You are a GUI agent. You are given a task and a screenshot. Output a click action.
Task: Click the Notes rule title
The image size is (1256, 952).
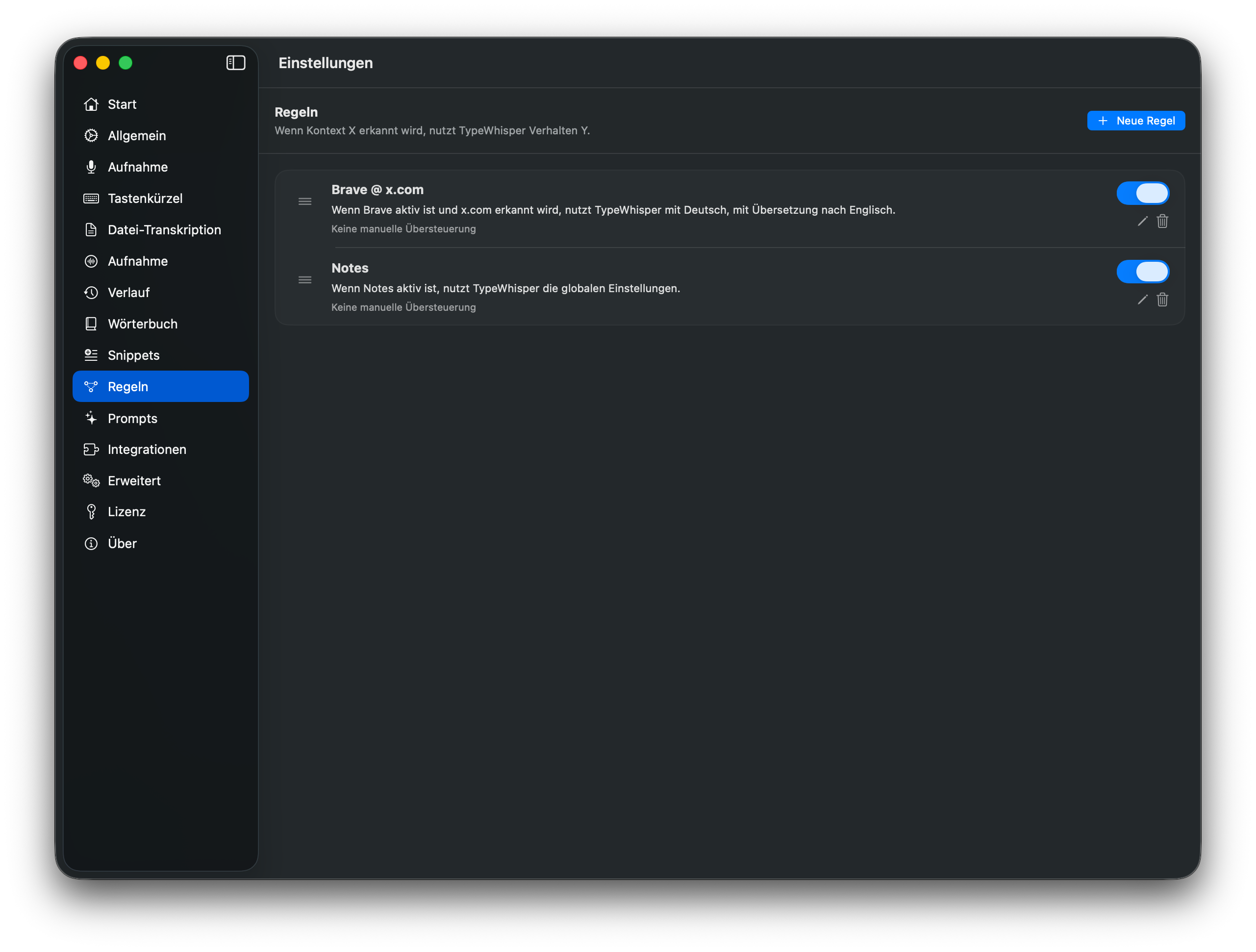pyautogui.click(x=350, y=269)
